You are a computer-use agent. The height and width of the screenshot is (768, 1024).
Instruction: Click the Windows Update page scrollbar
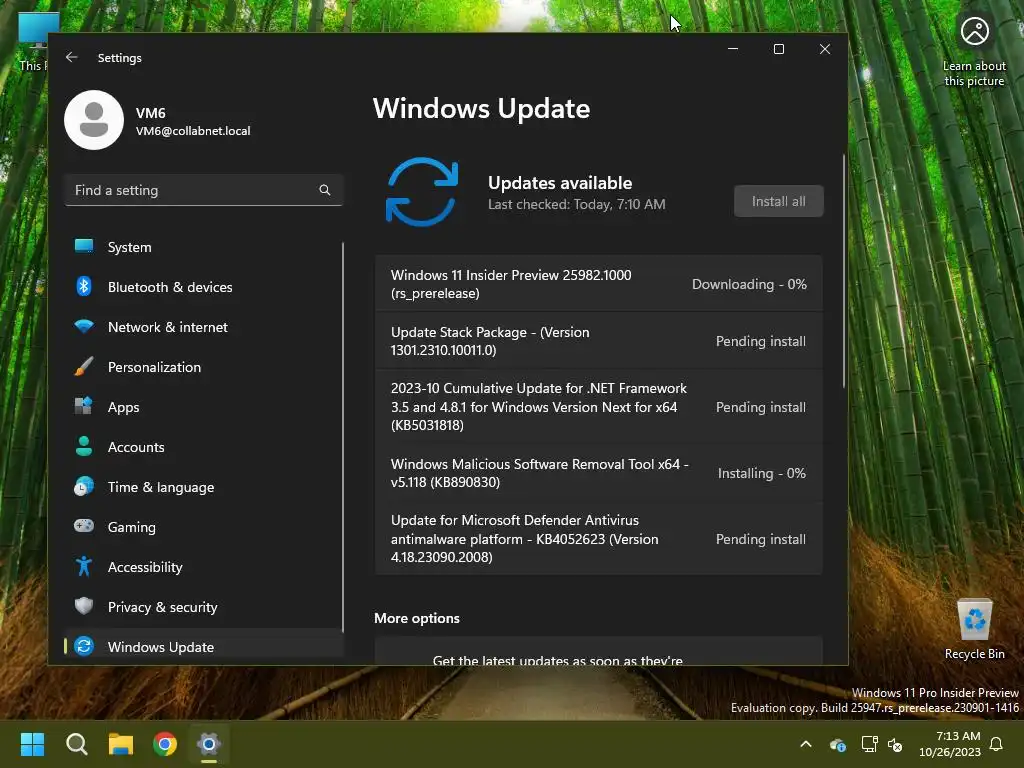point(843,271)
